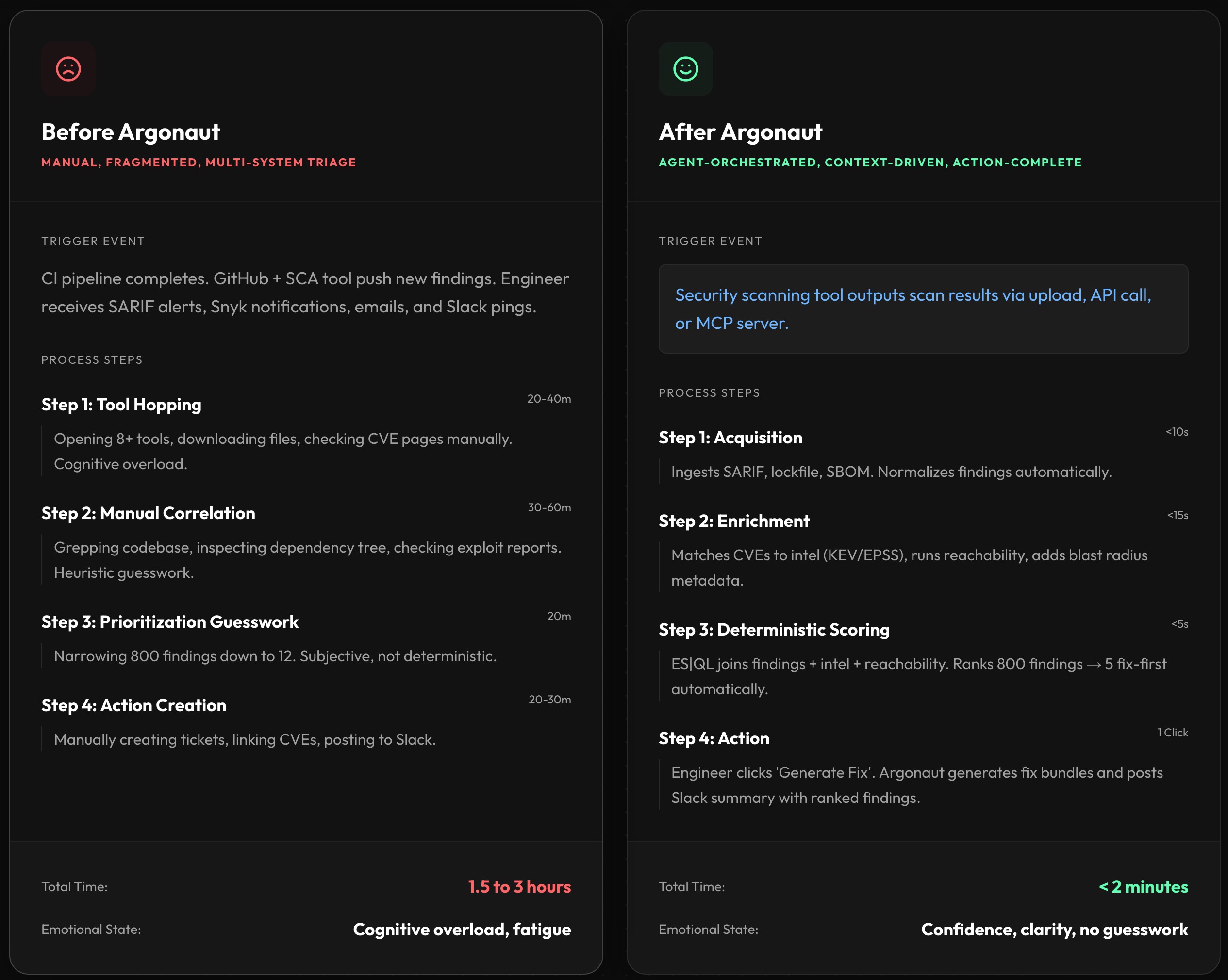Select Step 1: Tool Hopping heading

pos(121,405)
